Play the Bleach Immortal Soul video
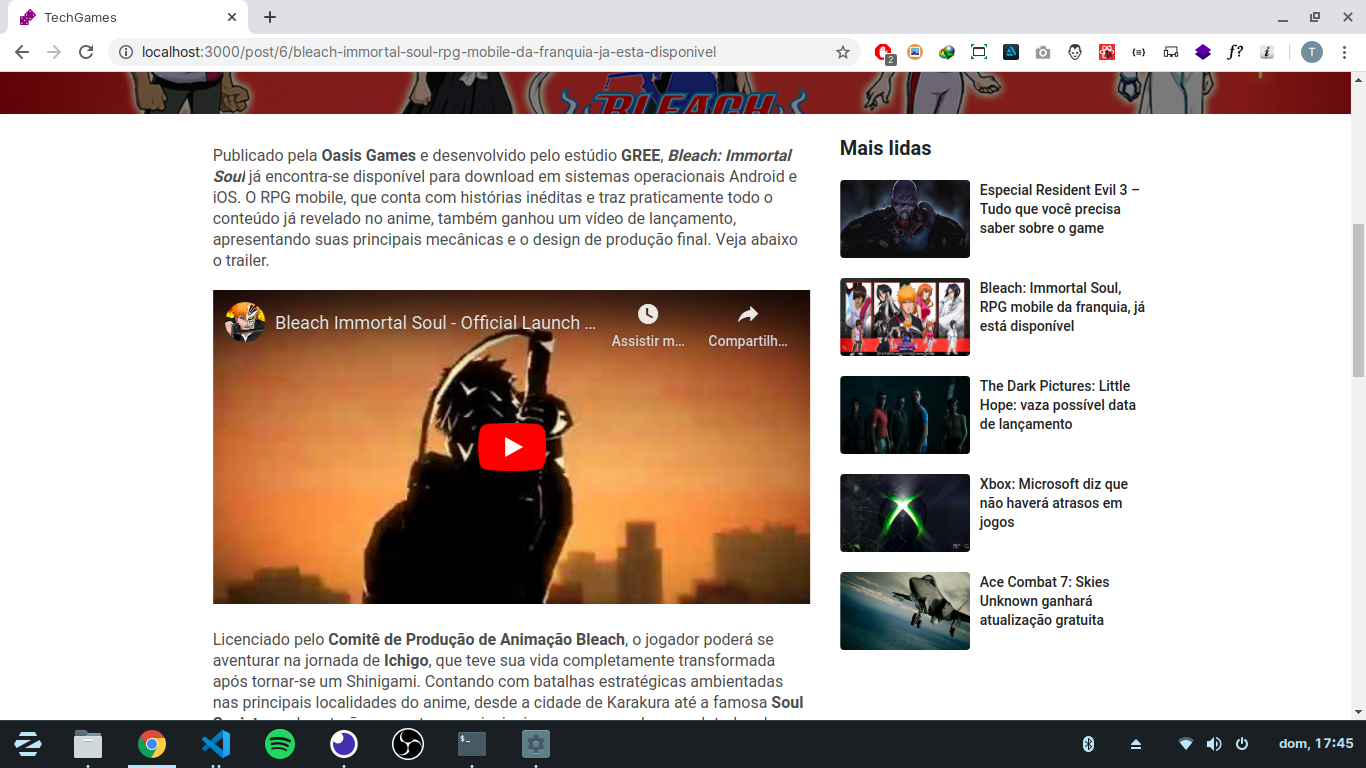The width and height of the screenshot is (1366, 768). pos(511,447)
